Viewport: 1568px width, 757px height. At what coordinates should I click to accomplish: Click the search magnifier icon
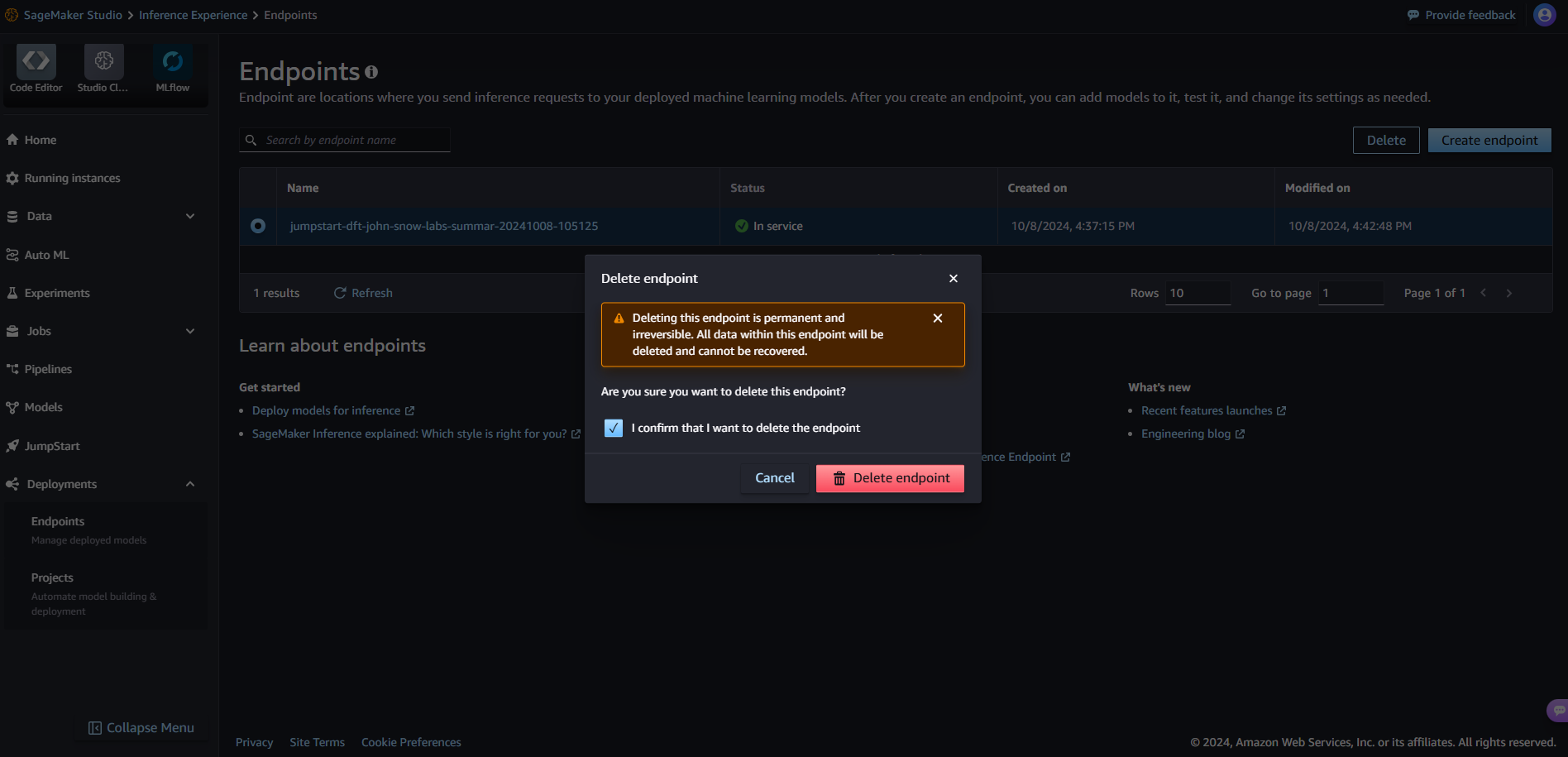[251, 140]
